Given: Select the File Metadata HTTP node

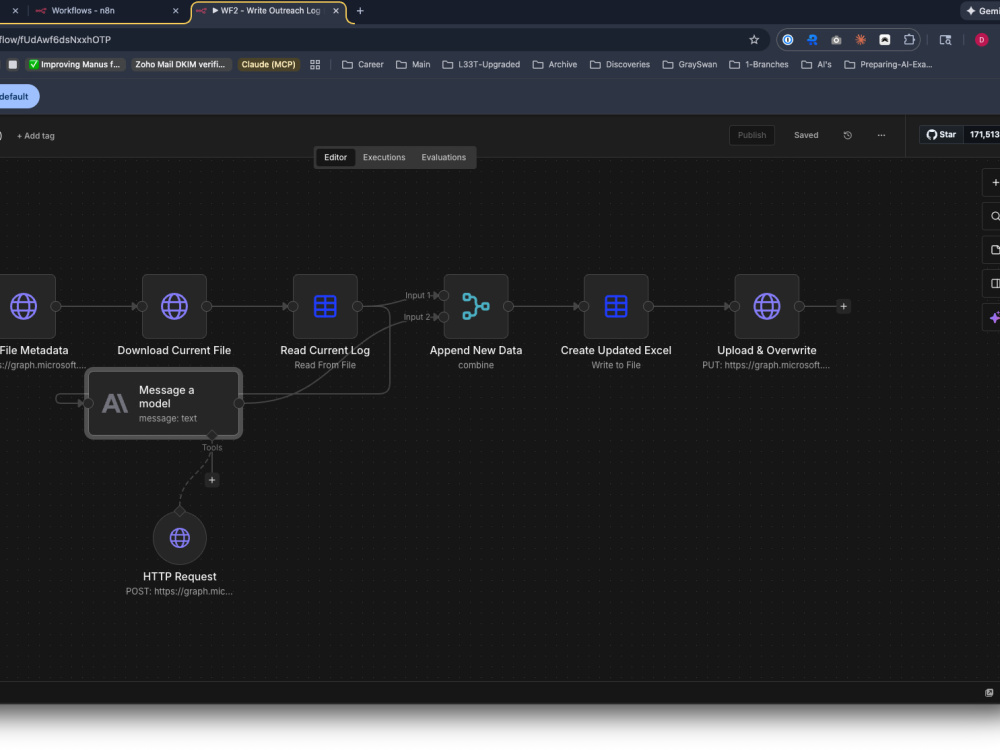Looking at the screenshot, I should pyautogui.click(x=24, y=306).
